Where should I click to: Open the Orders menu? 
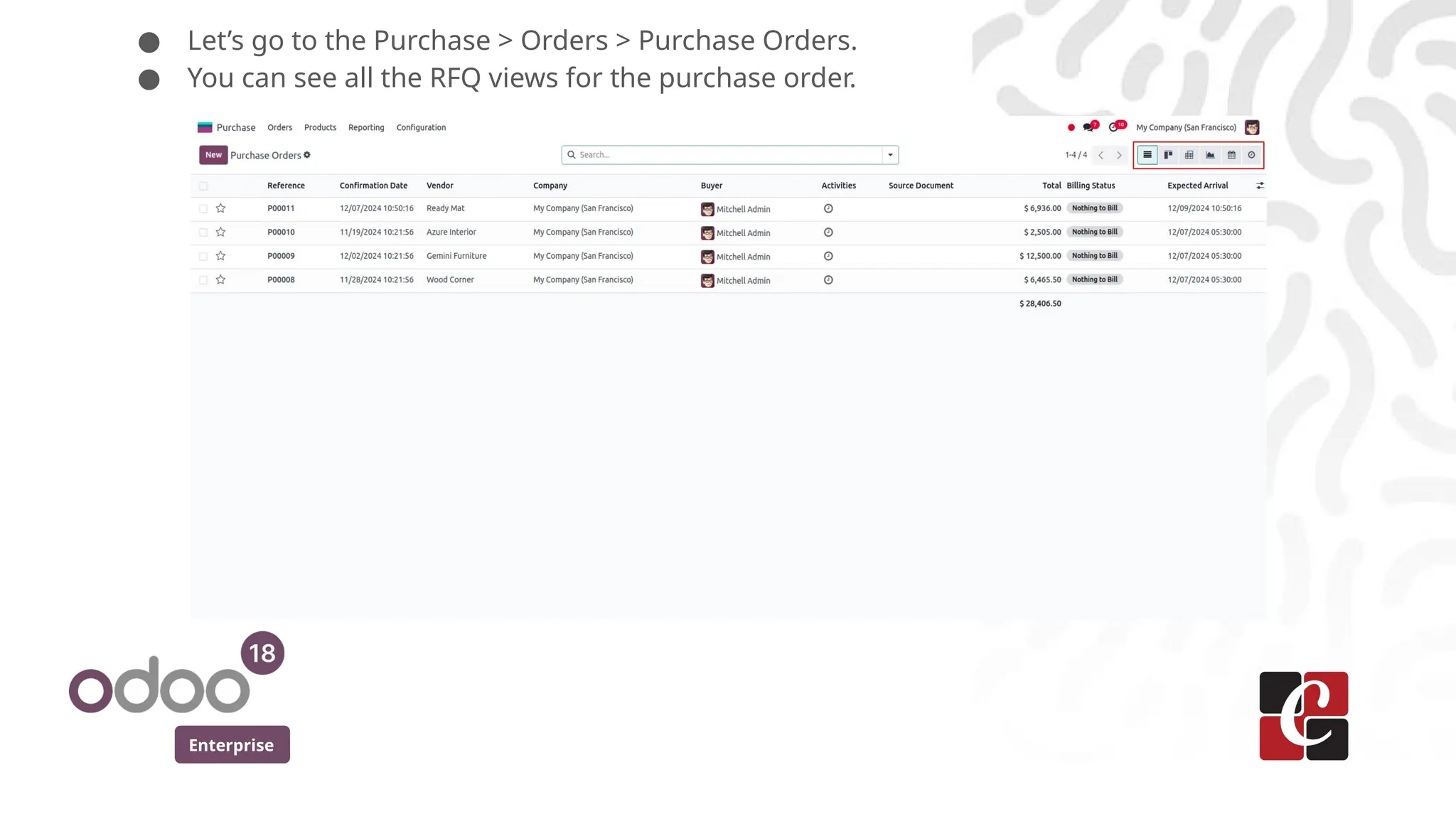pyautogui.click(x=279, y=128)
